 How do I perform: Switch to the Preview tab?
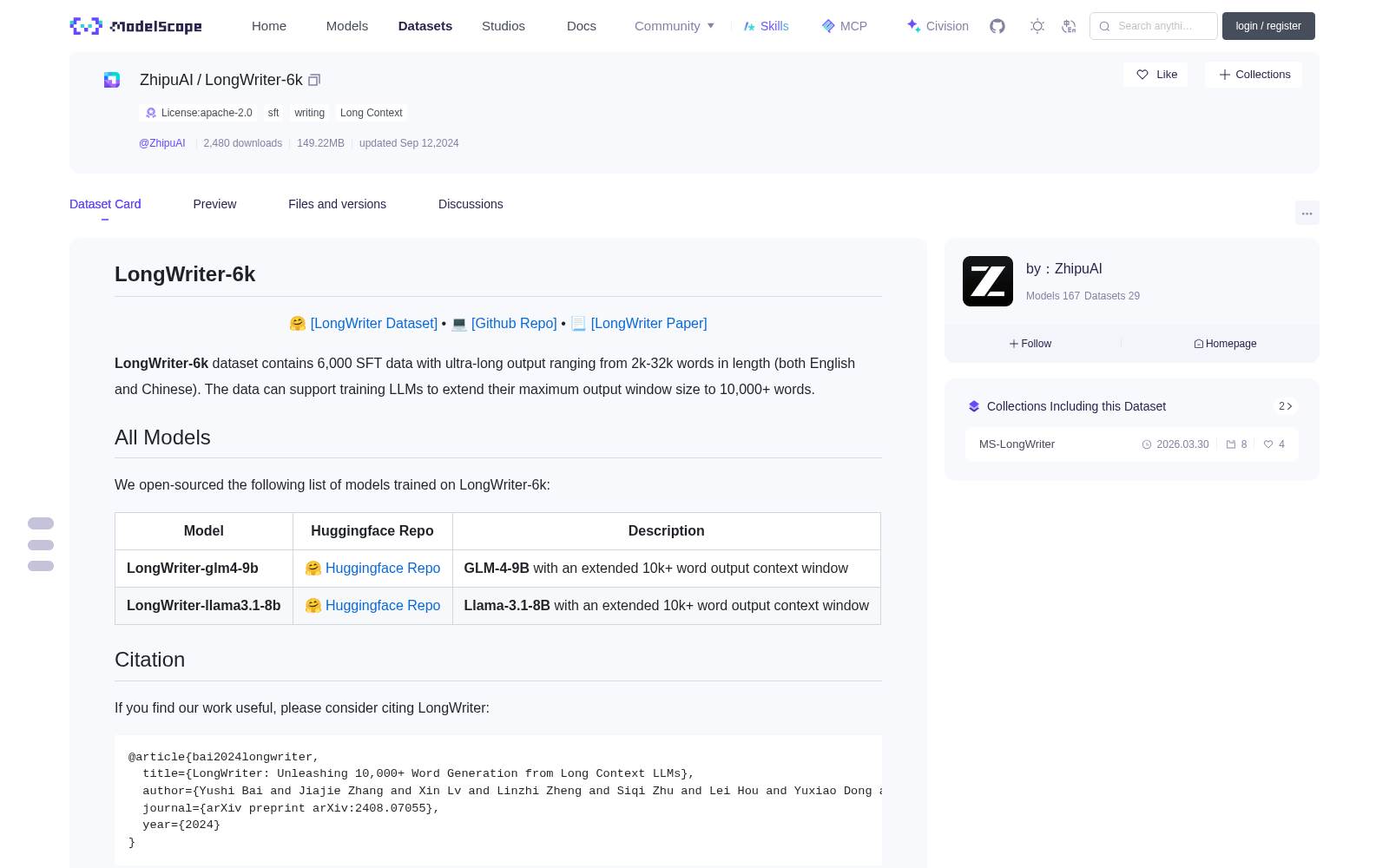point(214,204)
